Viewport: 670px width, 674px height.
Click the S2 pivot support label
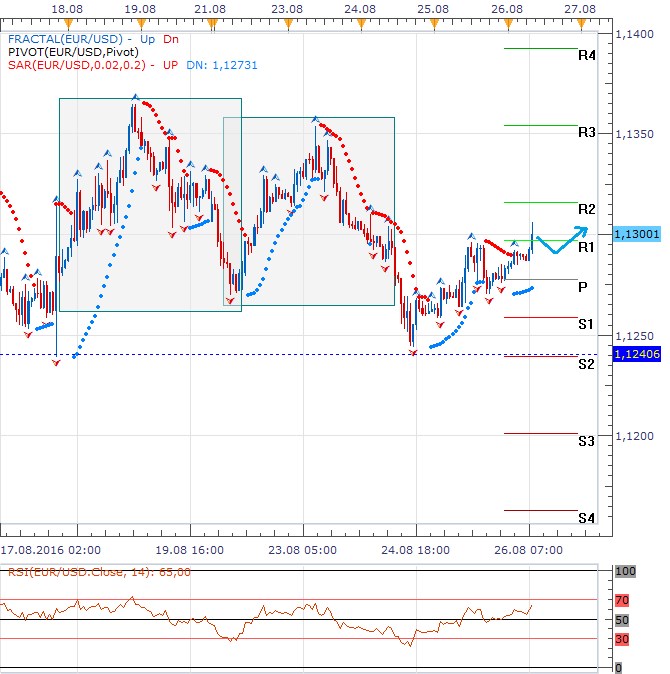pyautogui.click(x=587, y=364)
